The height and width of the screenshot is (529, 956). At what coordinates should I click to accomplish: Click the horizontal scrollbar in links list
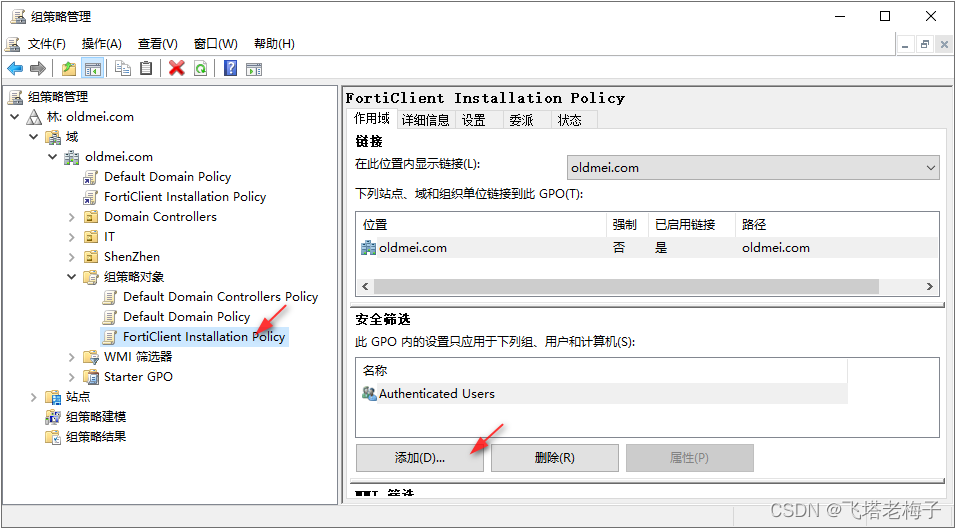[626, 286]
